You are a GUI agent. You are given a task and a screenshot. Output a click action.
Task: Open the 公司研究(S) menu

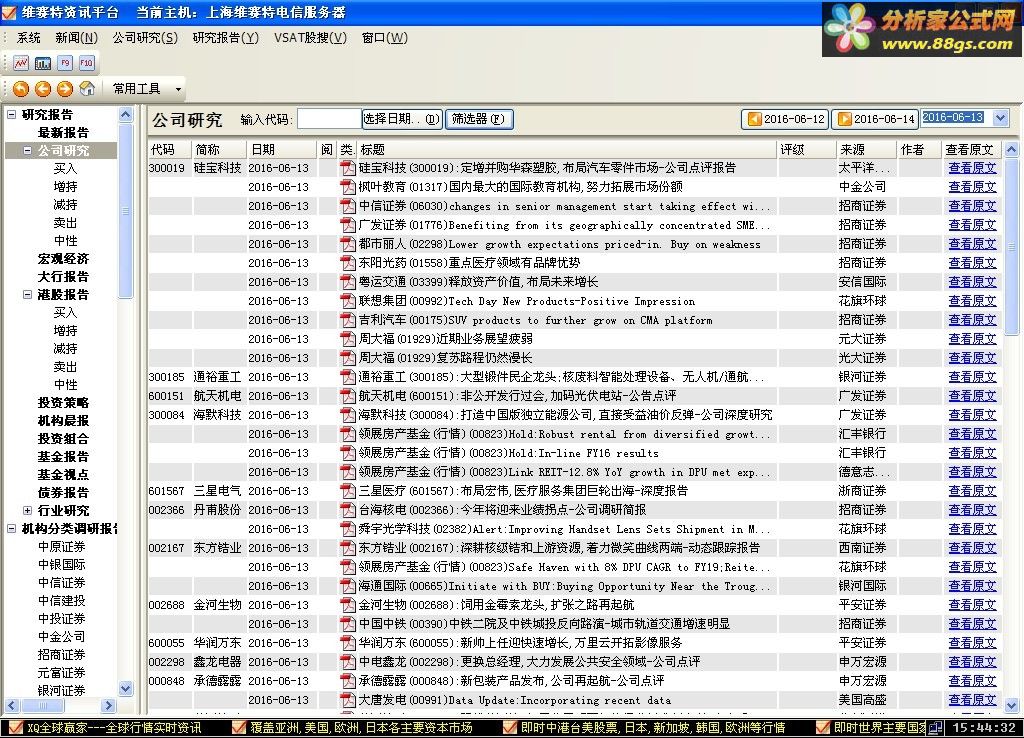[x=145, y=38]
